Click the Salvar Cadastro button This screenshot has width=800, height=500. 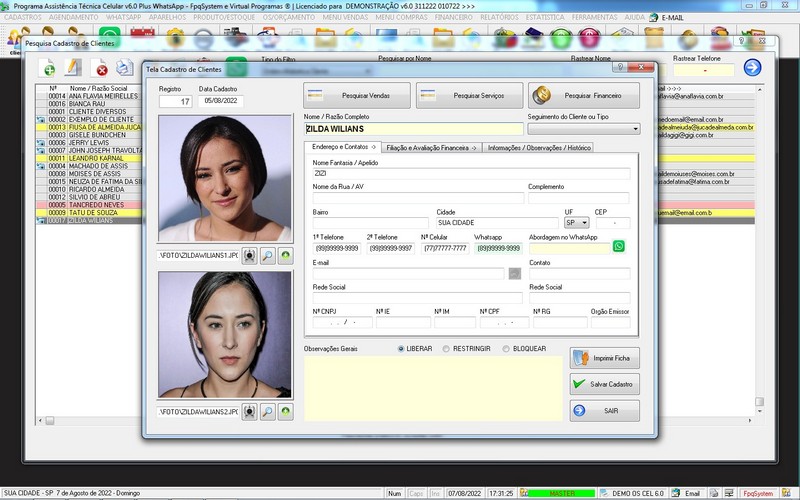[605, 384]
